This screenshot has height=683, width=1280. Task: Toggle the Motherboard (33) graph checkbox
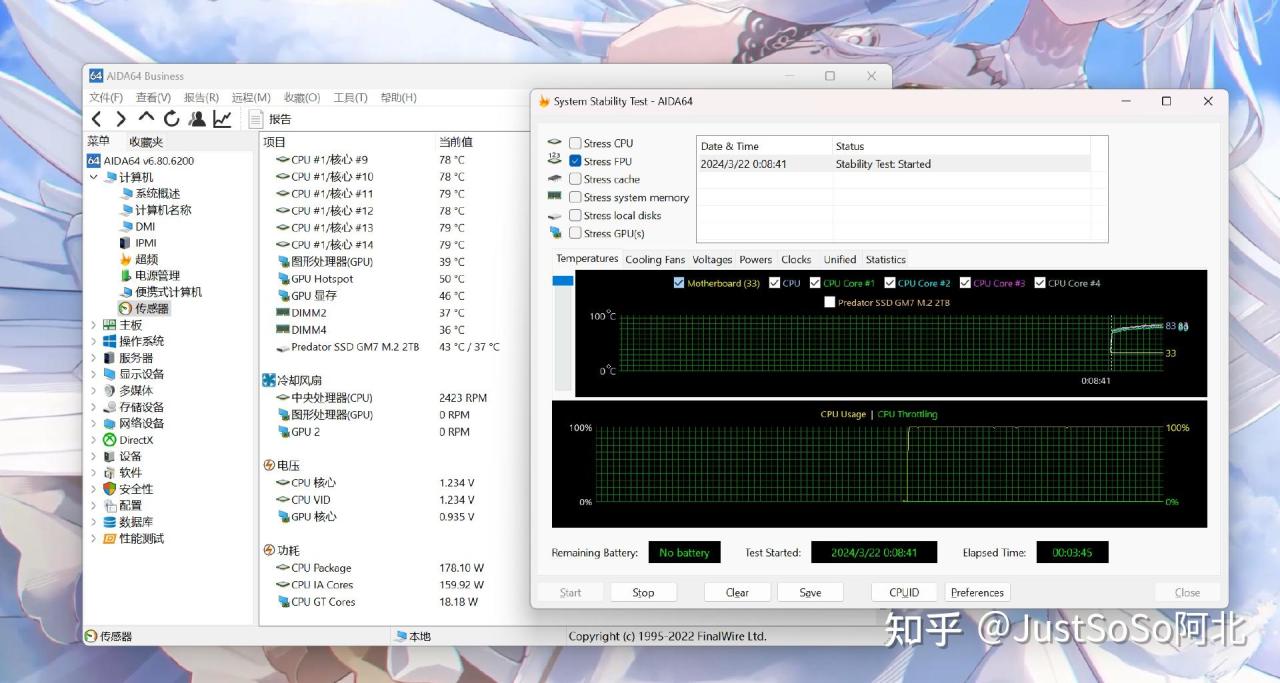(x=680, y=283)
